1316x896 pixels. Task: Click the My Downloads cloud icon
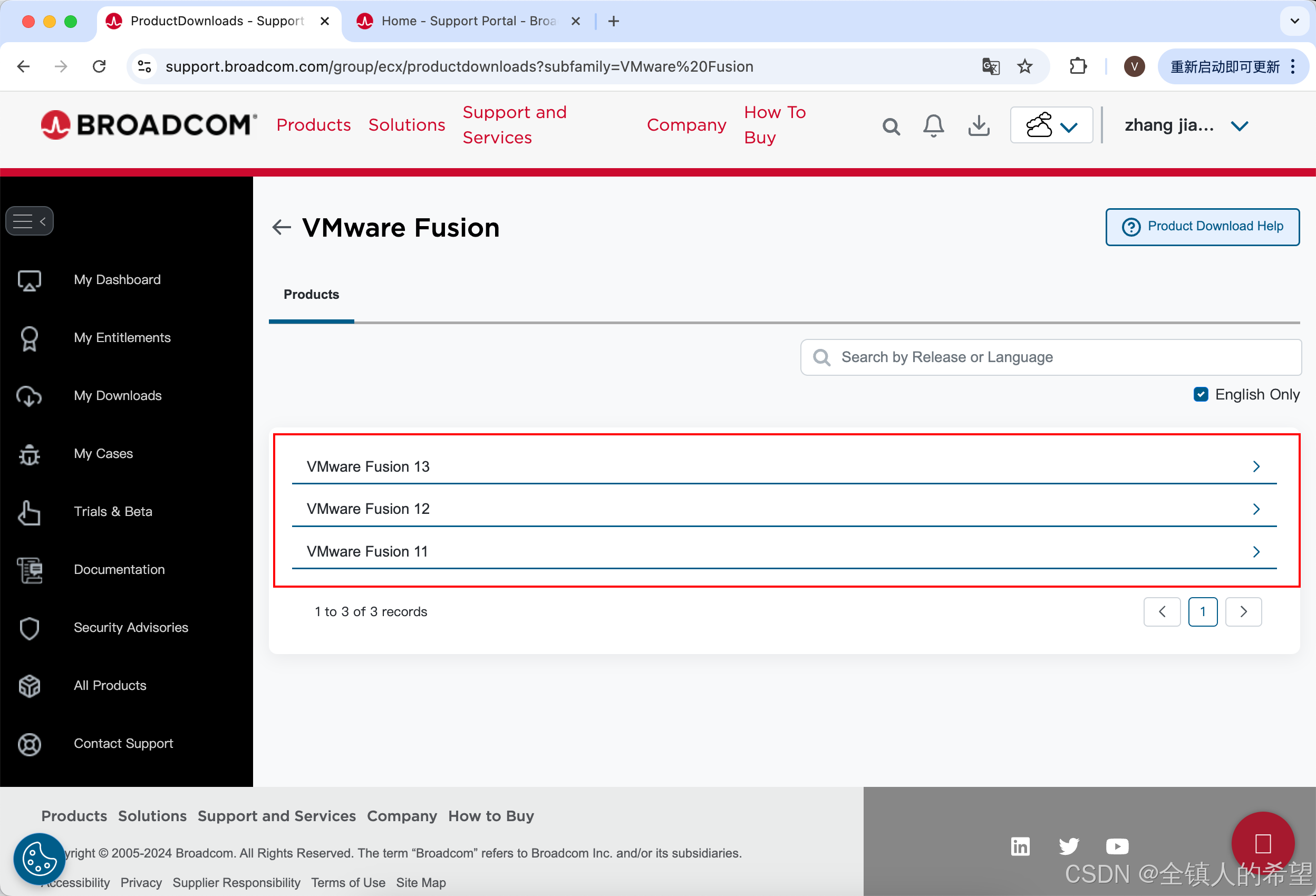[30, 396]
